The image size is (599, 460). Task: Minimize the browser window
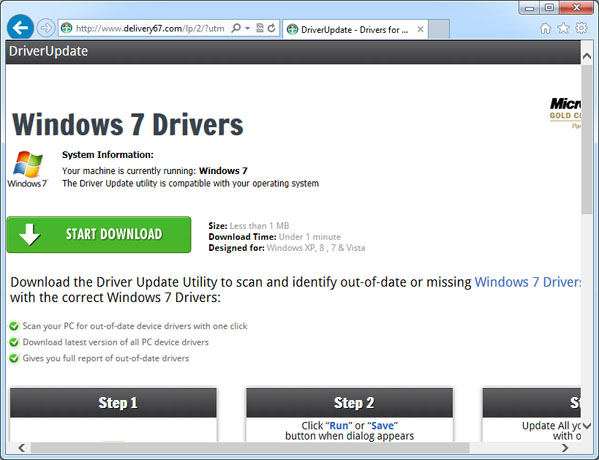click(x=529, y=8)
